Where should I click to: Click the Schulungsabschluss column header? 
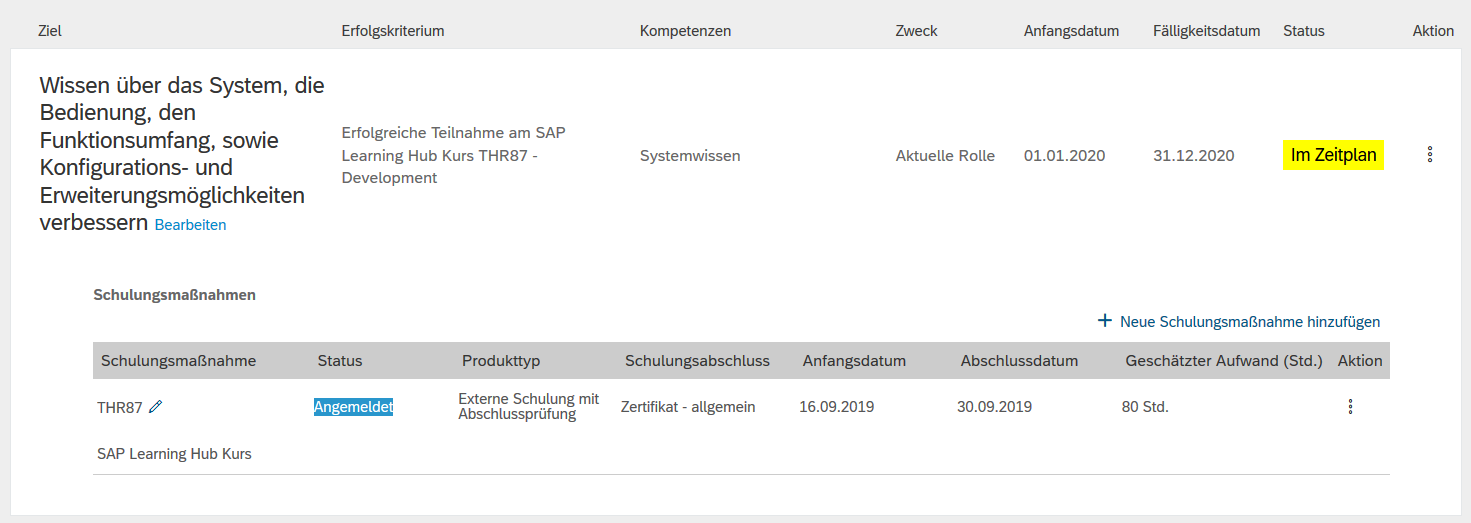697,361
